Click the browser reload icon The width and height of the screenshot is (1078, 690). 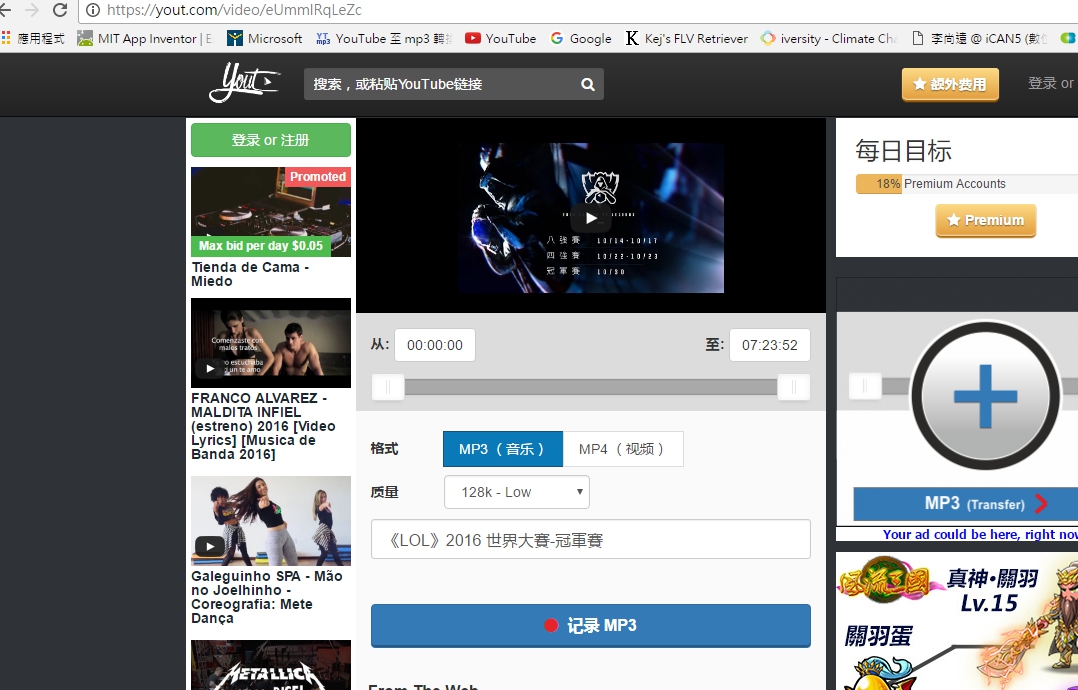pyautogui.click(x=60, y=10)
